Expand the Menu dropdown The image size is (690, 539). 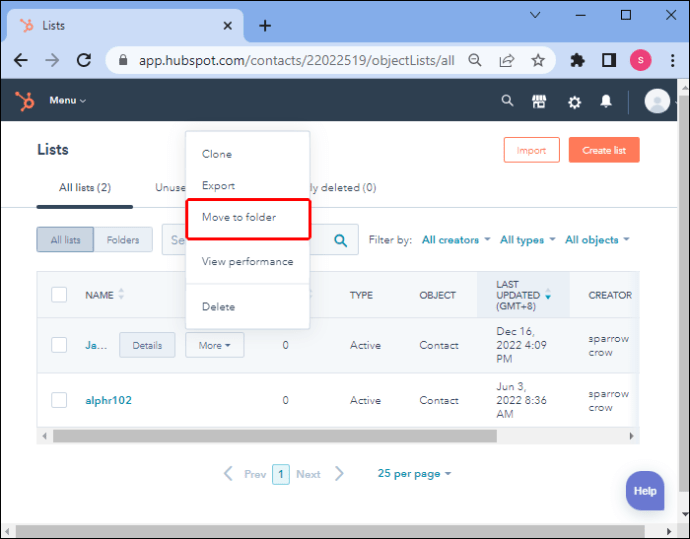click(x=67, y=100)
